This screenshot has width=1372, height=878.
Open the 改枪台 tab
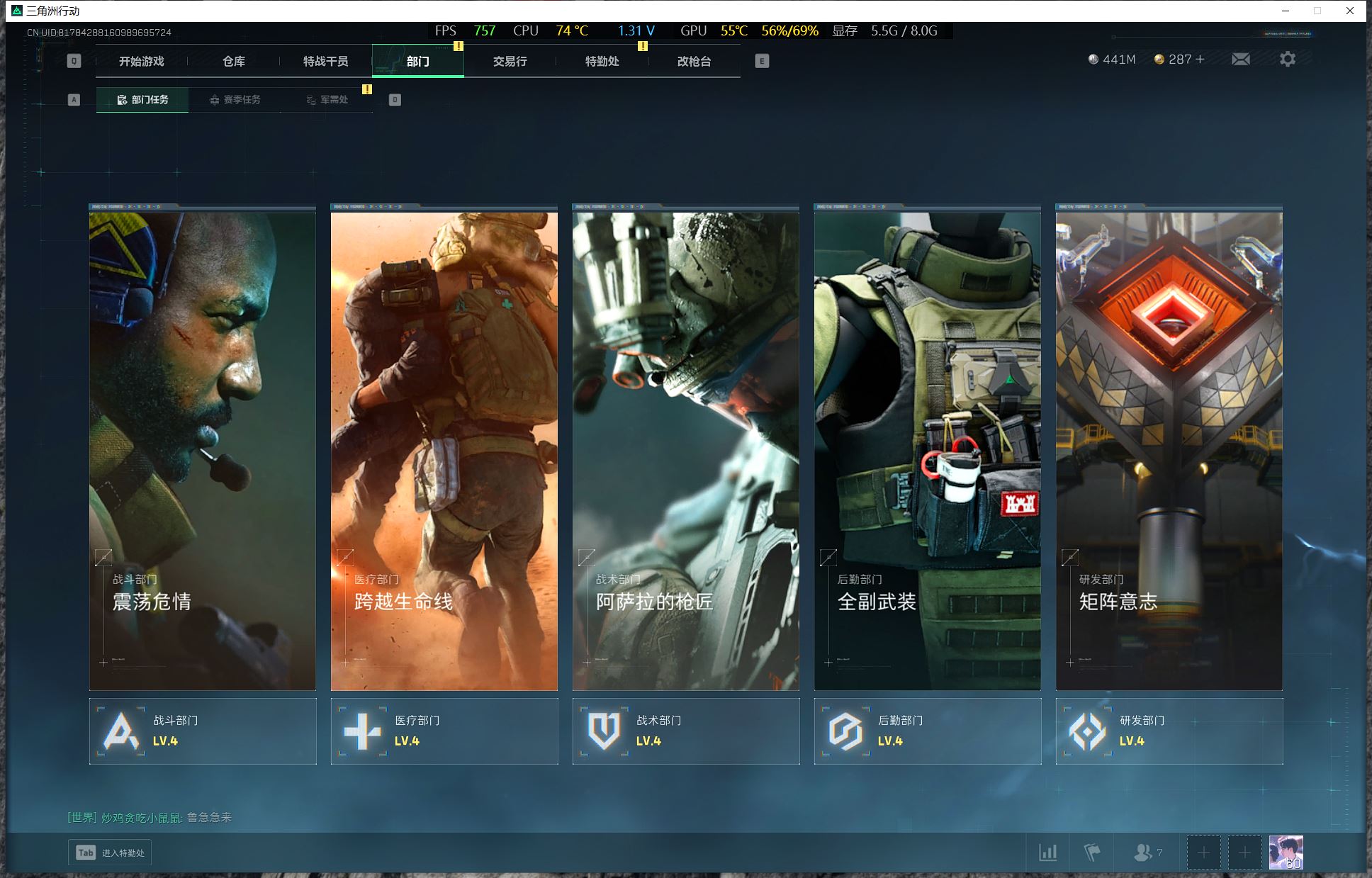click(694, 62)
